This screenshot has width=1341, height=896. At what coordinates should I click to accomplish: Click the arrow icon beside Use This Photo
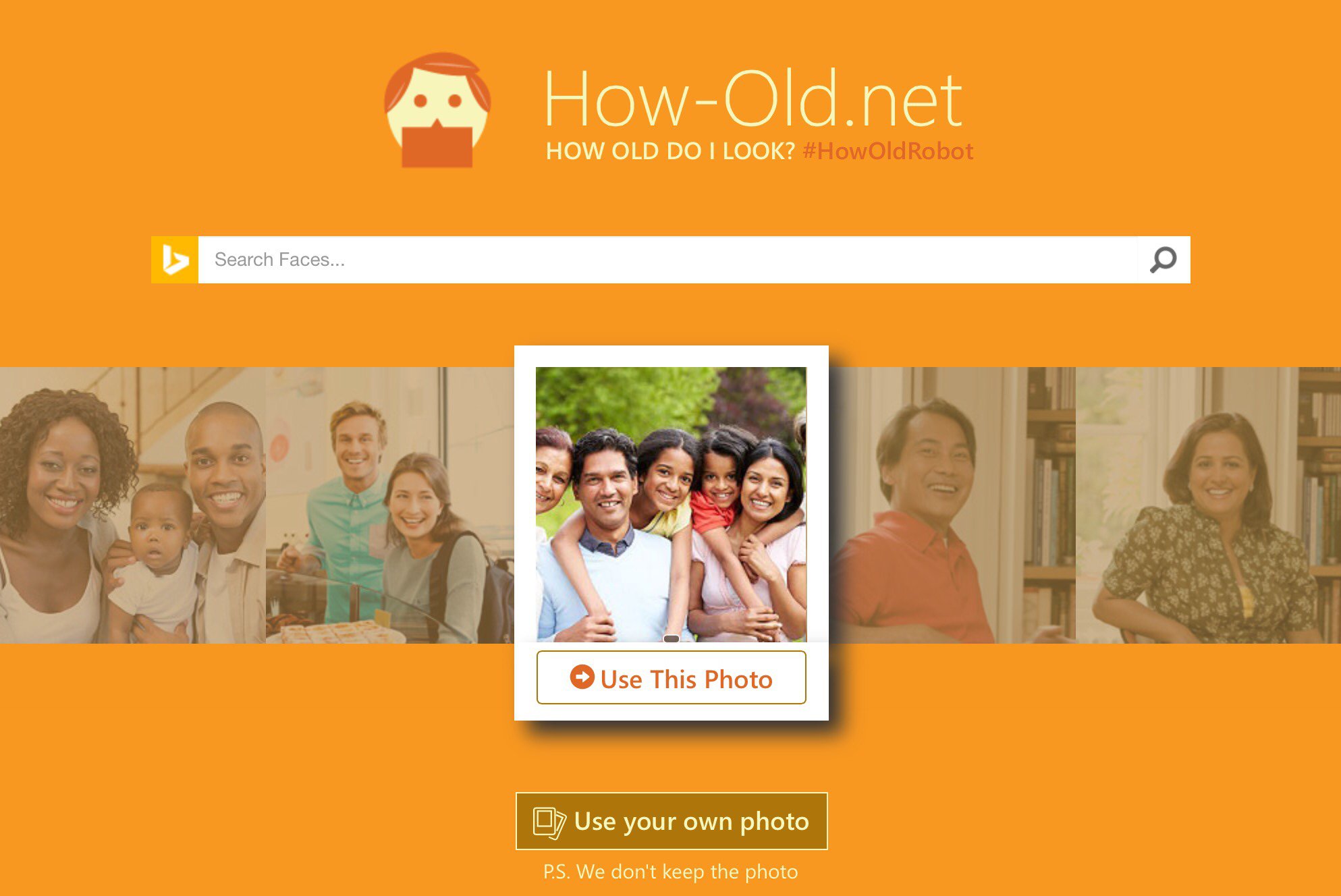point(582,677)
